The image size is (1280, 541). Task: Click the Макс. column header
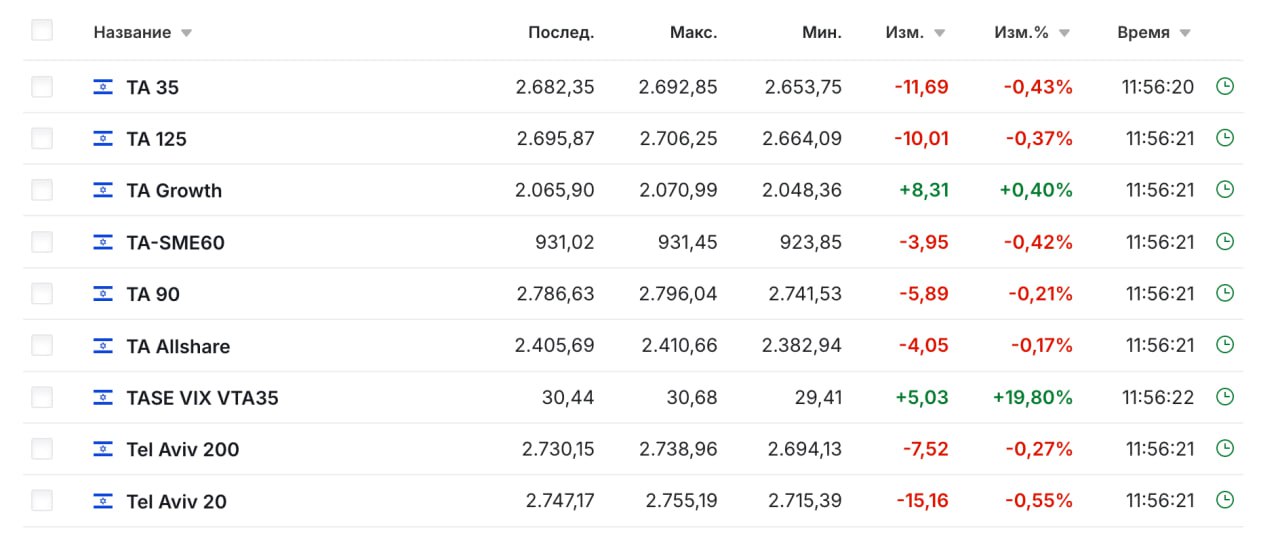[x=693, y=32]
